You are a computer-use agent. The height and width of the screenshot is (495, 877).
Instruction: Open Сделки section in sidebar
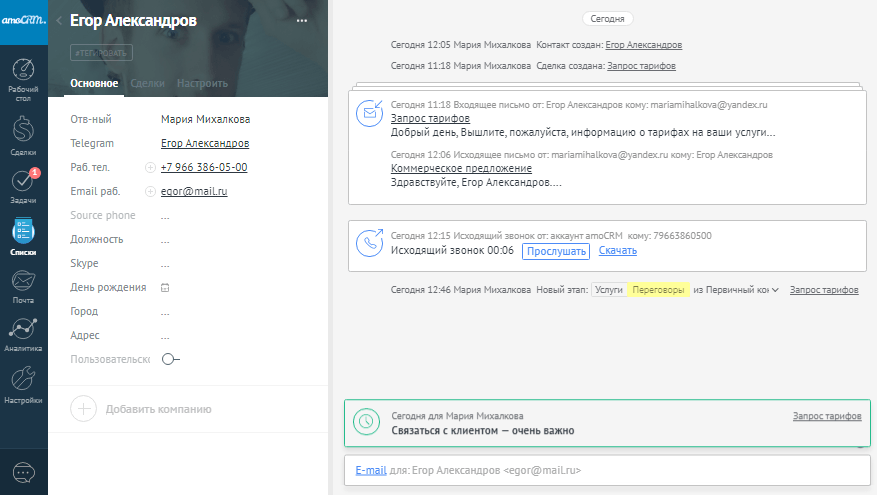click(x=23, y=134)
